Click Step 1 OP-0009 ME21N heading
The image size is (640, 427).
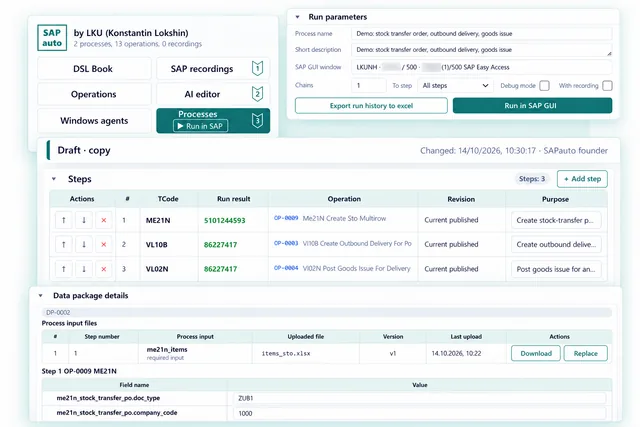pyautogui.click(x=79, y=371)
